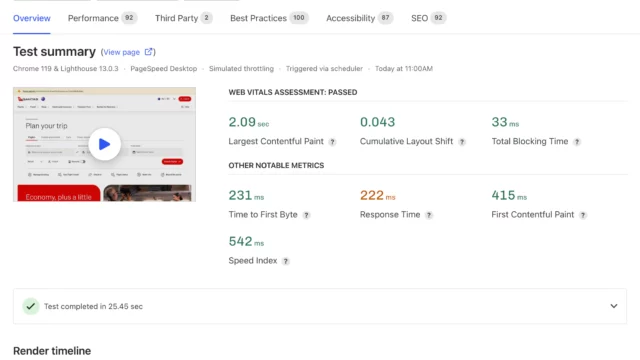Click the Total Blocking Time label
The image size is (640, 360).
[529, 141]
